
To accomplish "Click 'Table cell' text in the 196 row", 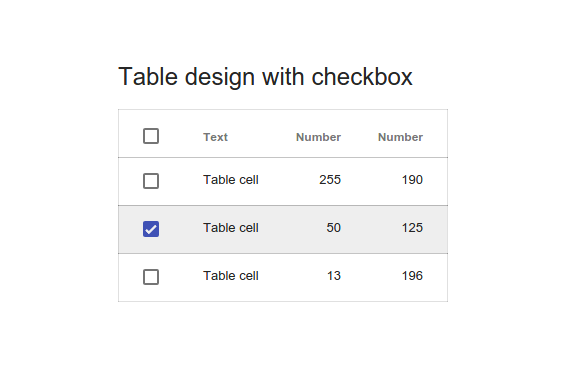I will tap(231, 276).
